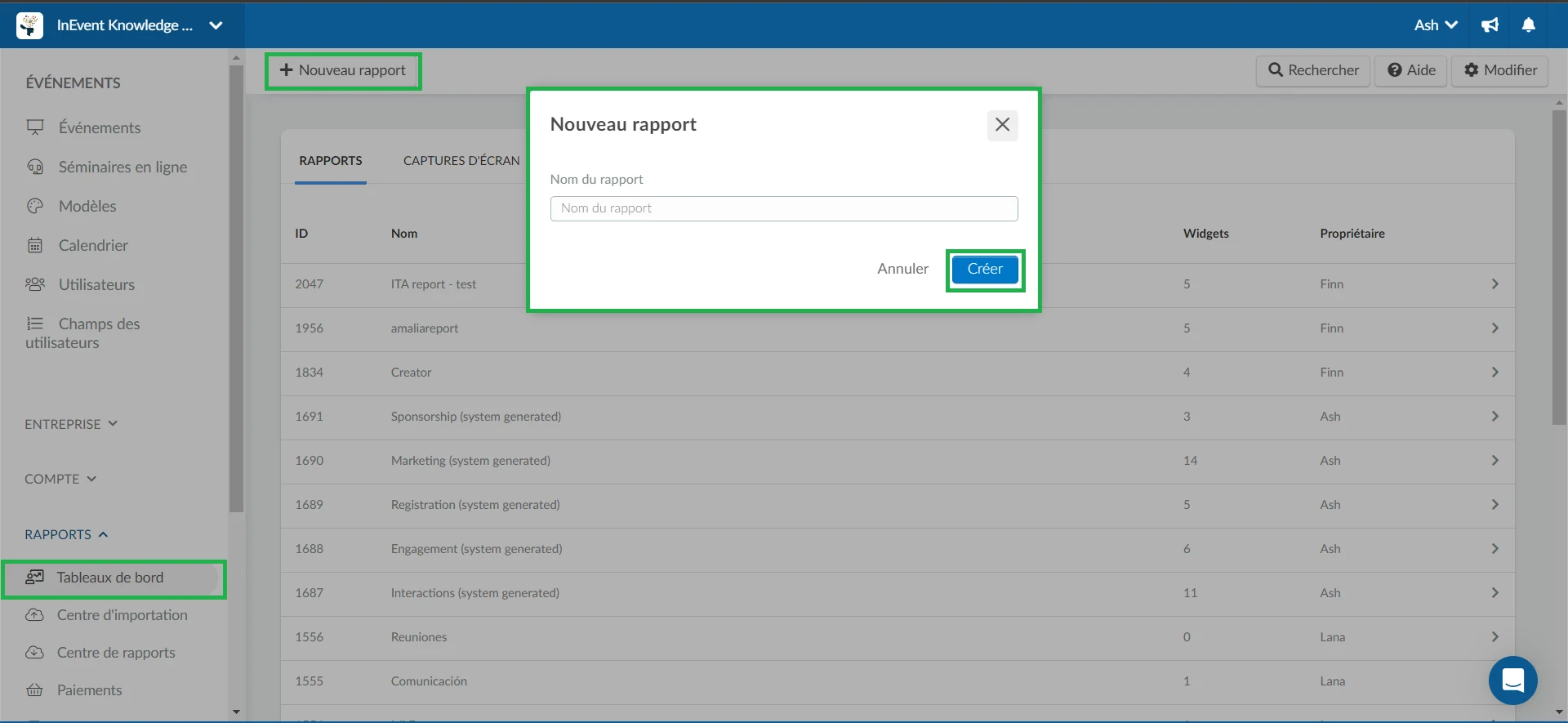Open the chat support bubble
The image size is (1568, 723).
1512,680
